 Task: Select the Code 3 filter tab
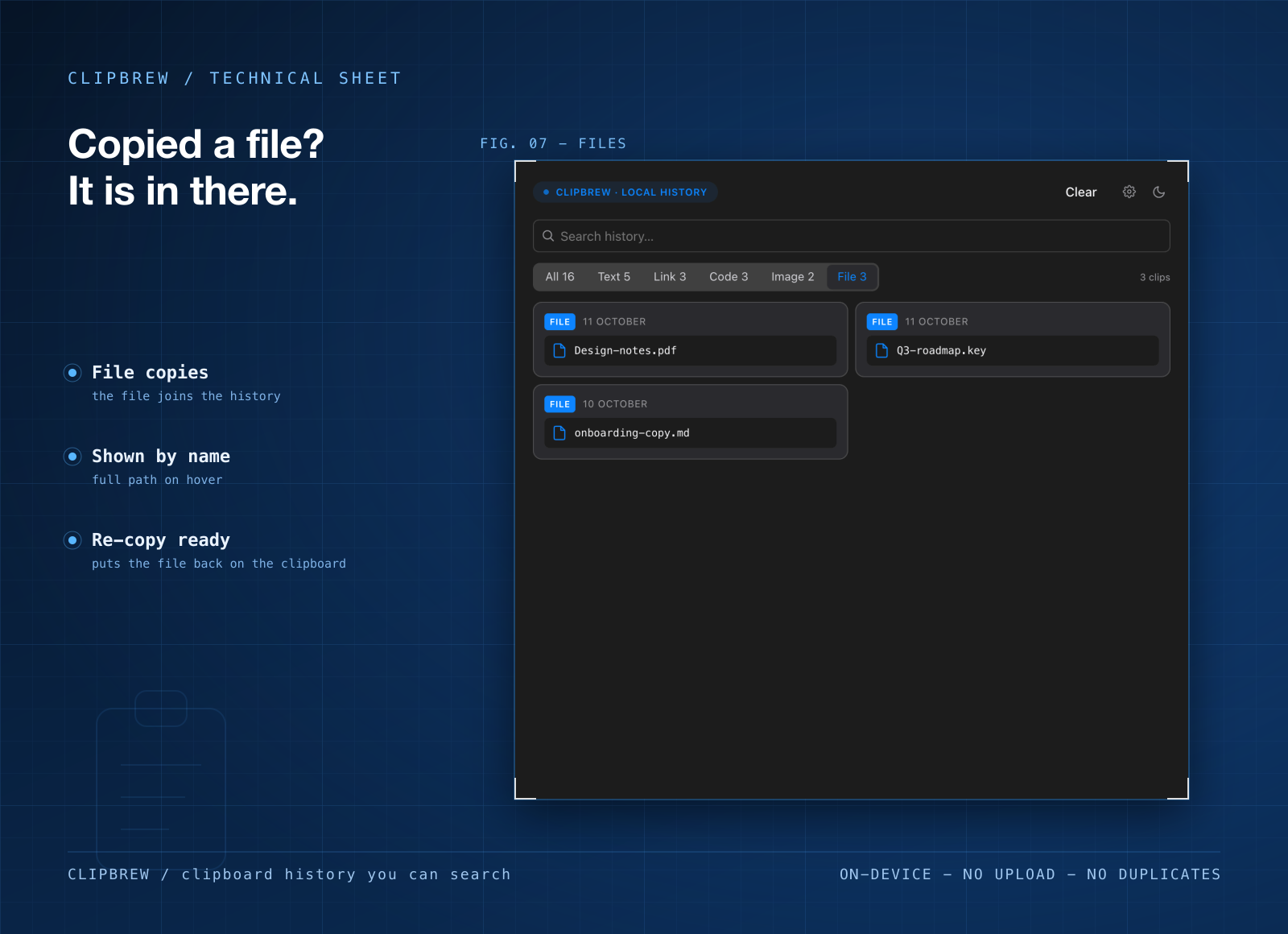[x=729, y=277]
